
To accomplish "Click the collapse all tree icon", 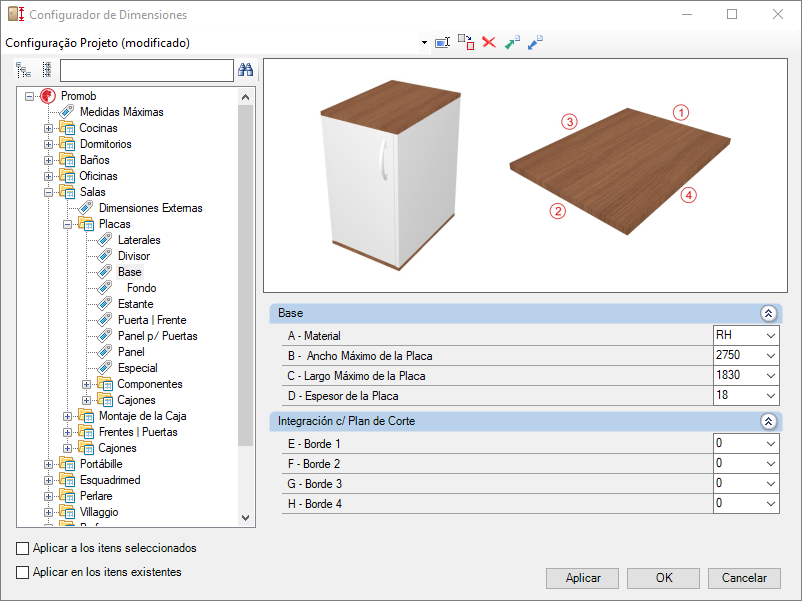I will pyautogui.click(x=47, y=70).
